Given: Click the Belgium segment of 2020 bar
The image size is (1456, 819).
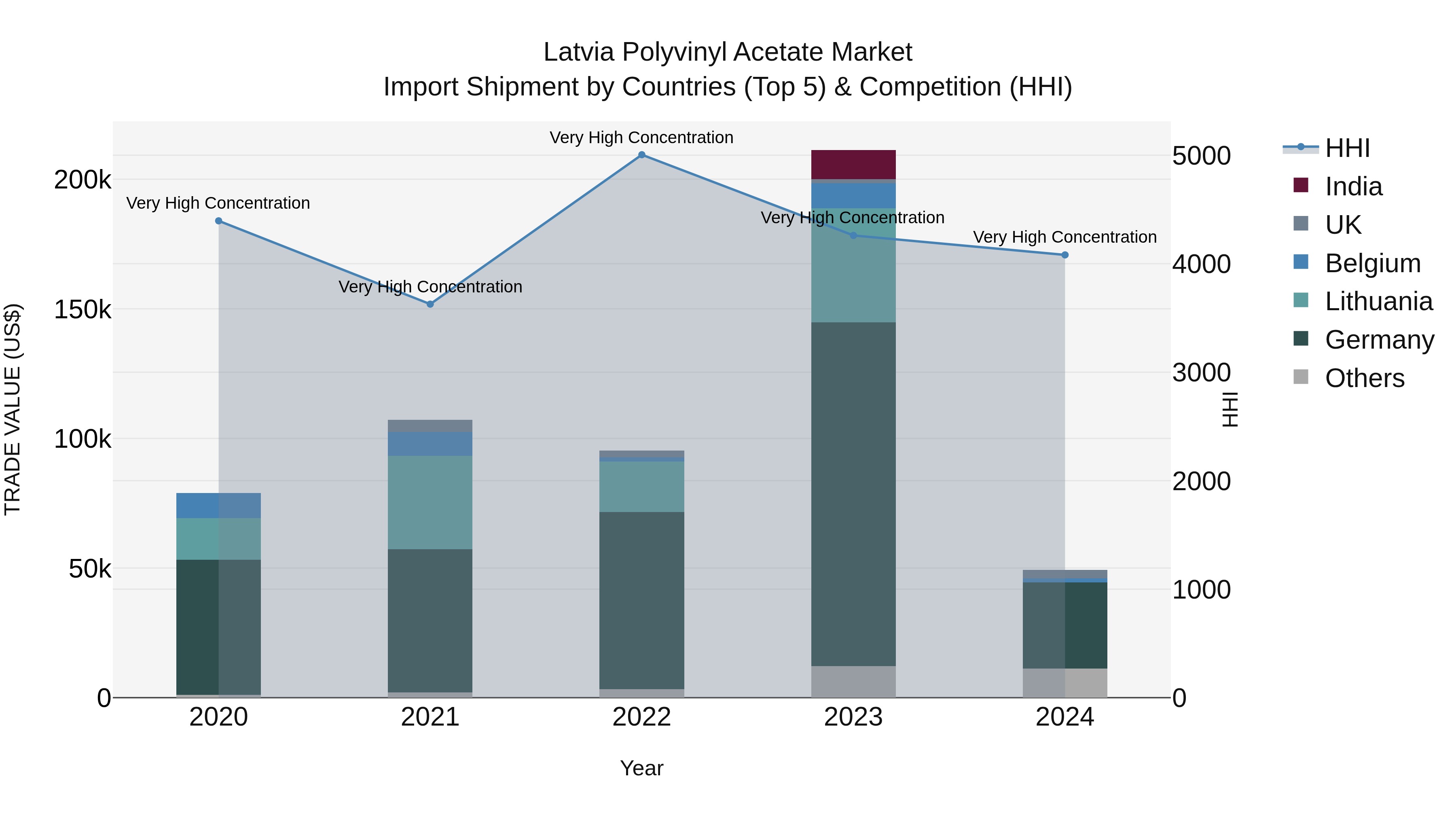Looking at the screenshot, I should tap(219, 506).
